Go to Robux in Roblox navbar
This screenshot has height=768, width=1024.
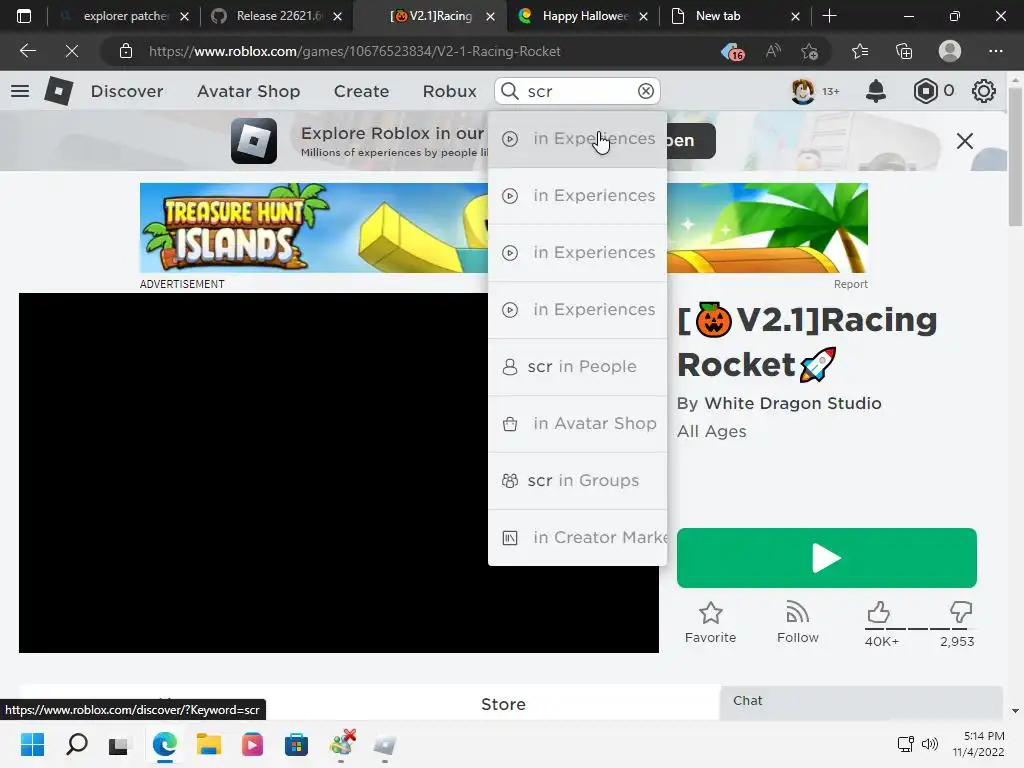pos(449,91)
